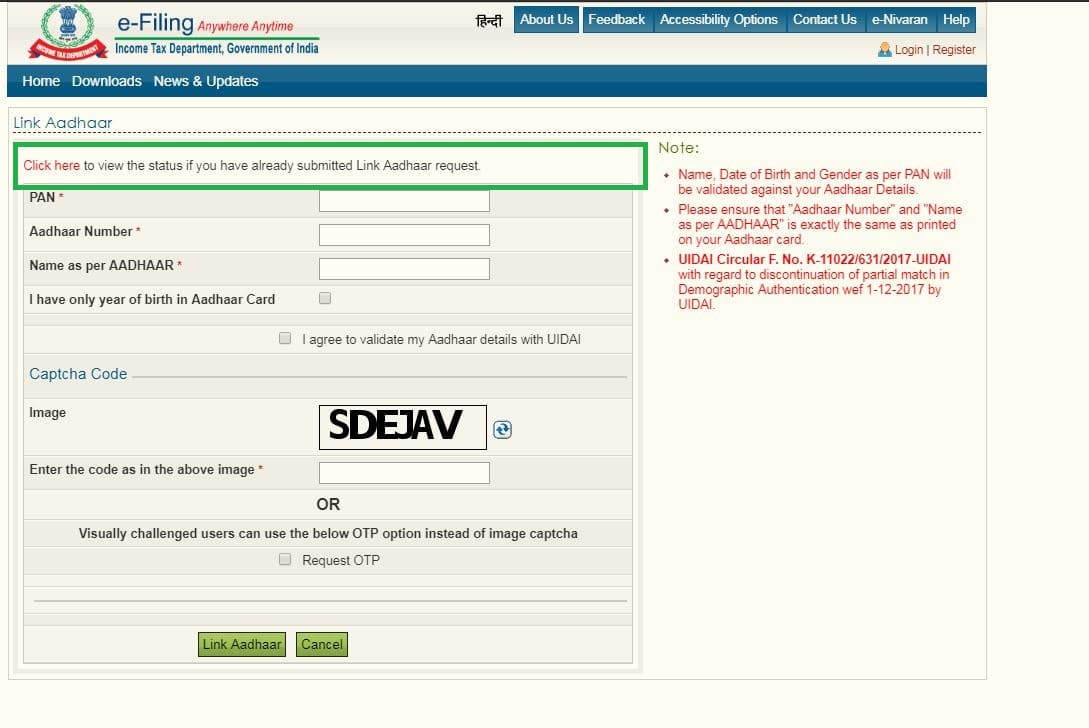Open the Help tab
This screenshot has width=1089, height=728.
click(x=956, y=19)
